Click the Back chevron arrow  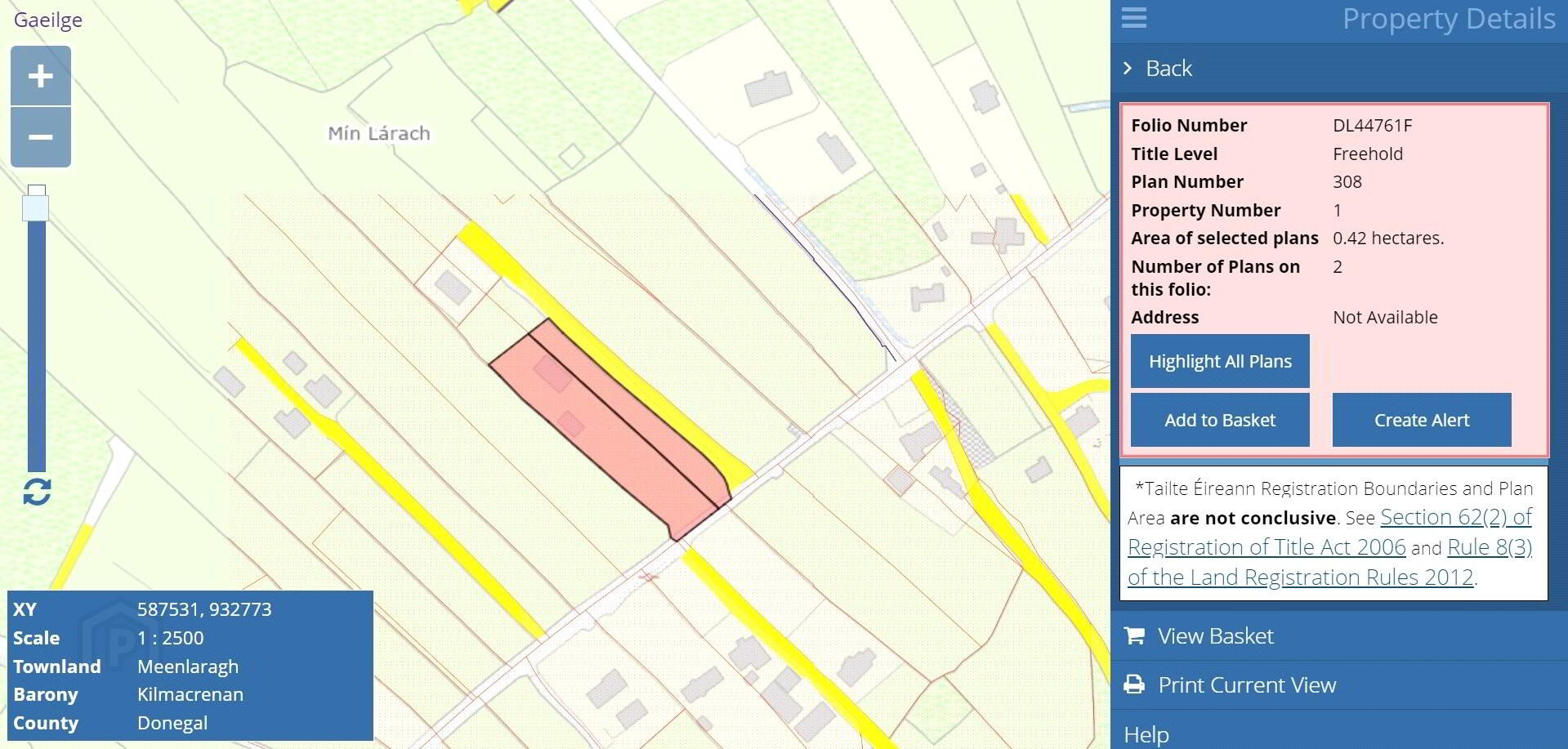pyautogui.click(x=1128, y=68)
